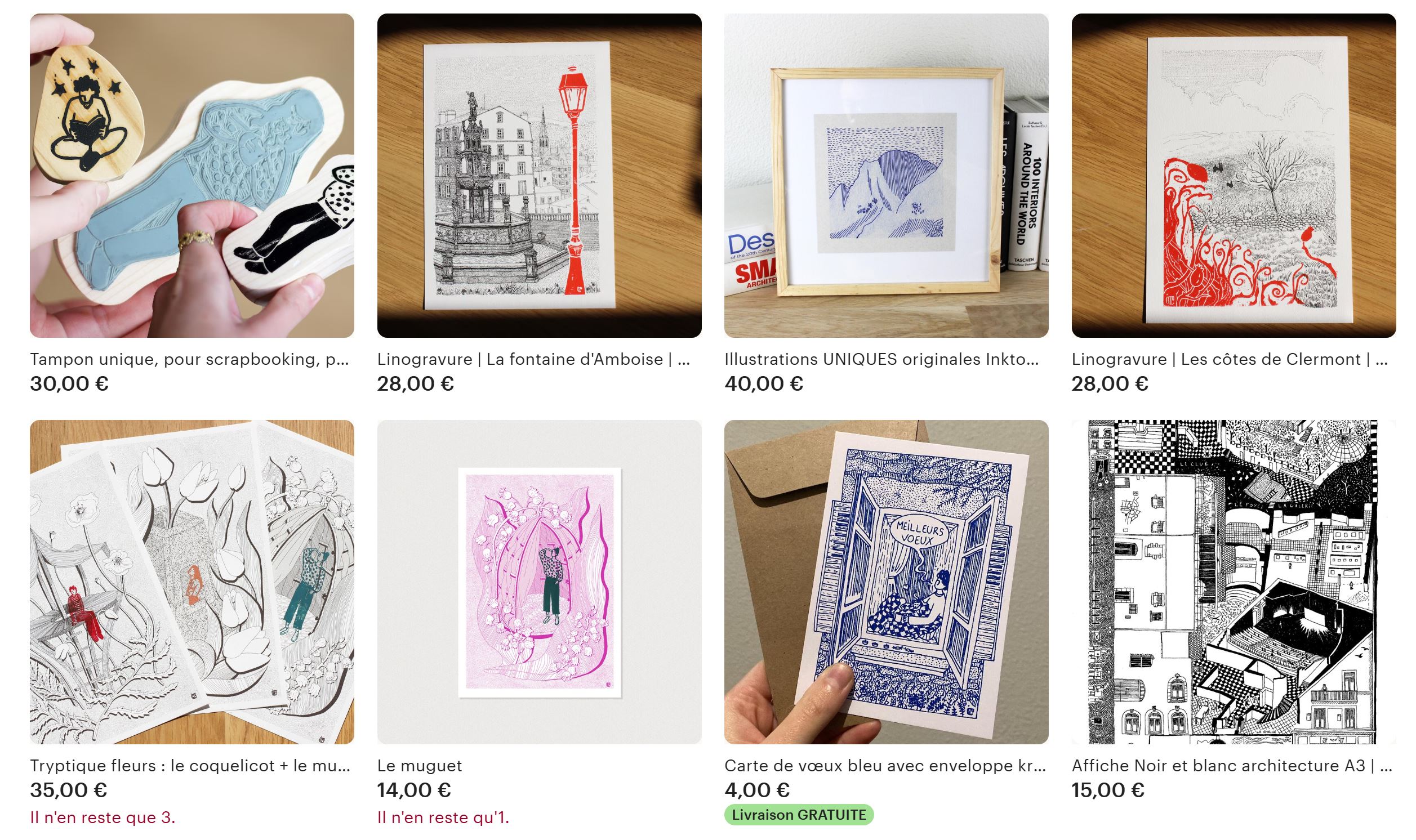Click the "Il n'en reste que 3." notice
This screenshot has height=840, width=1416.
coord(103,817)
